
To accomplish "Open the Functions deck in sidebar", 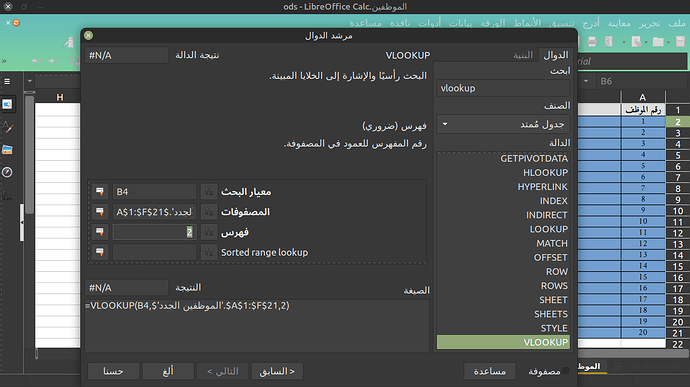I will click(x=7, y=195).
